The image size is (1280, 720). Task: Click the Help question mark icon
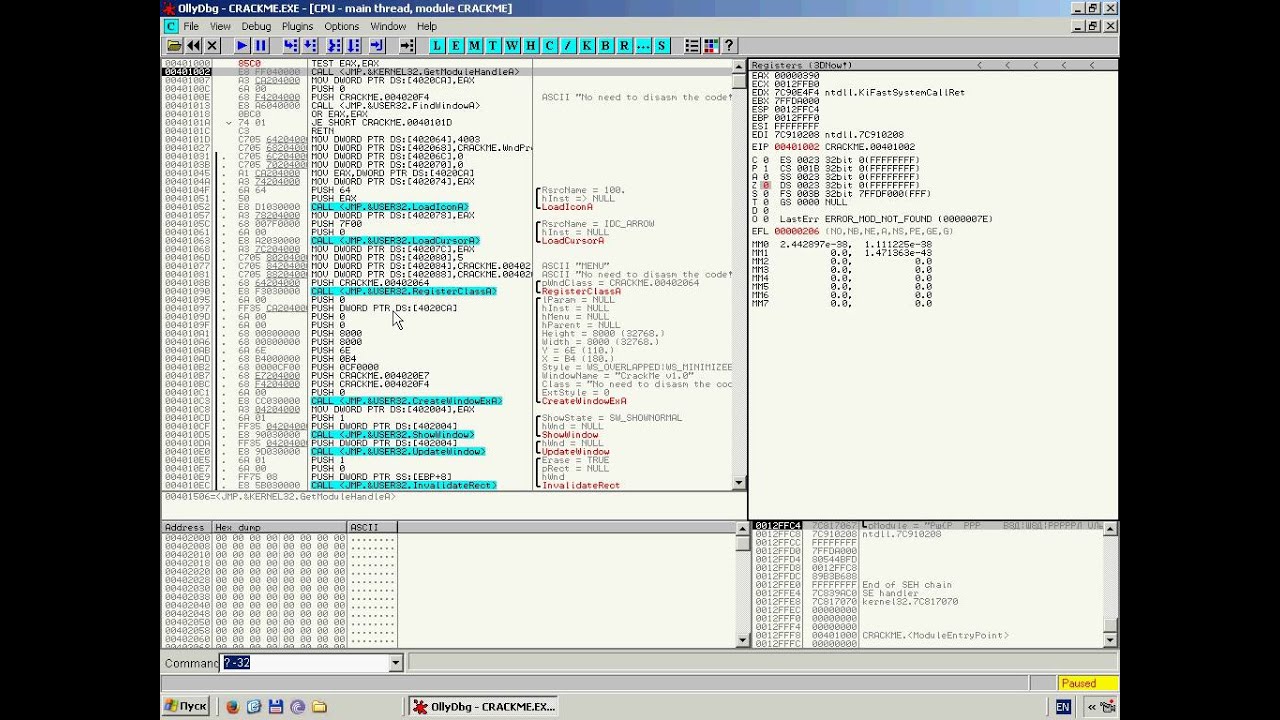click(729, 46)
